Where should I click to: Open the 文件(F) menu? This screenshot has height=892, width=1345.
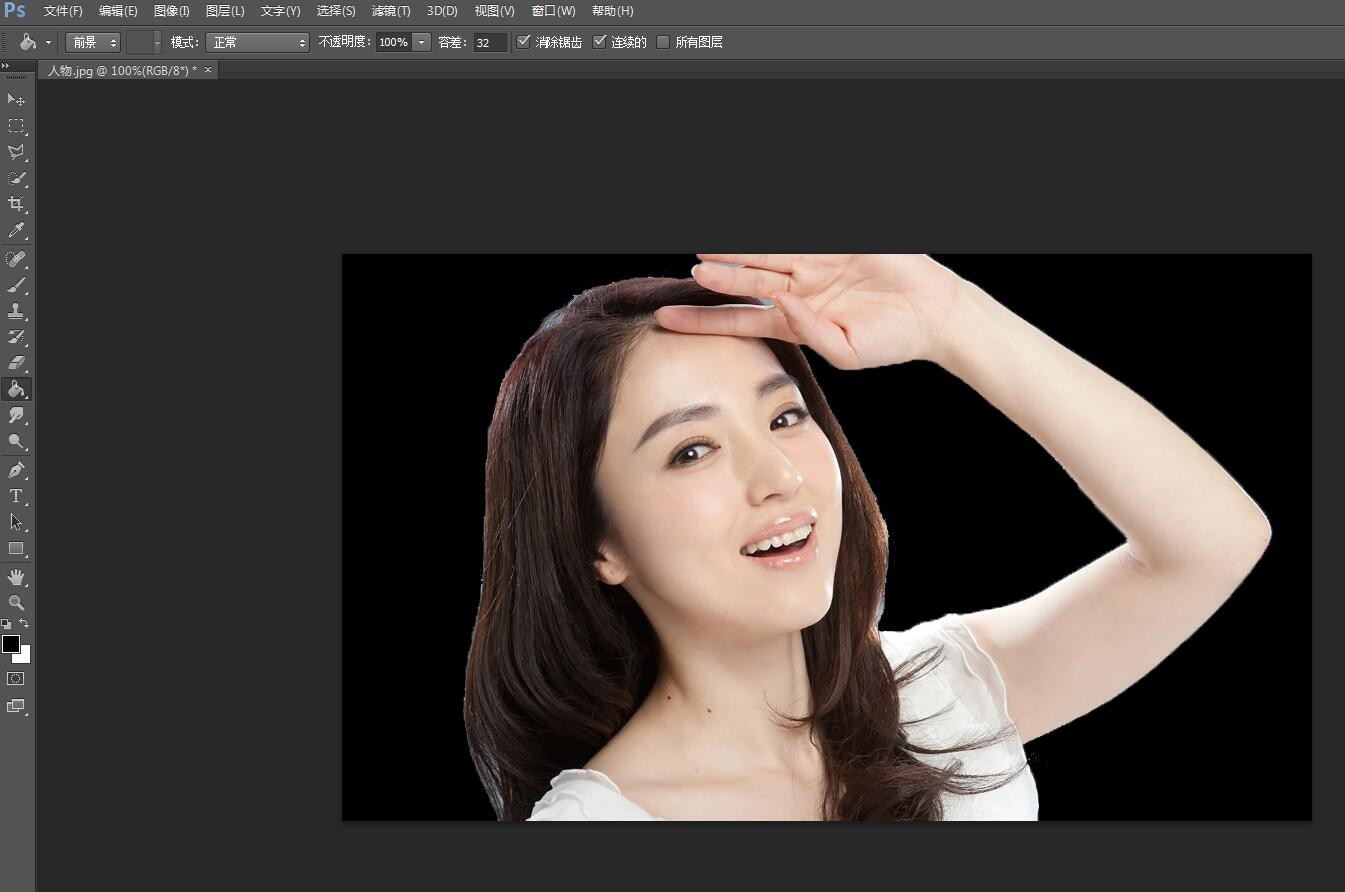(63, 11)
